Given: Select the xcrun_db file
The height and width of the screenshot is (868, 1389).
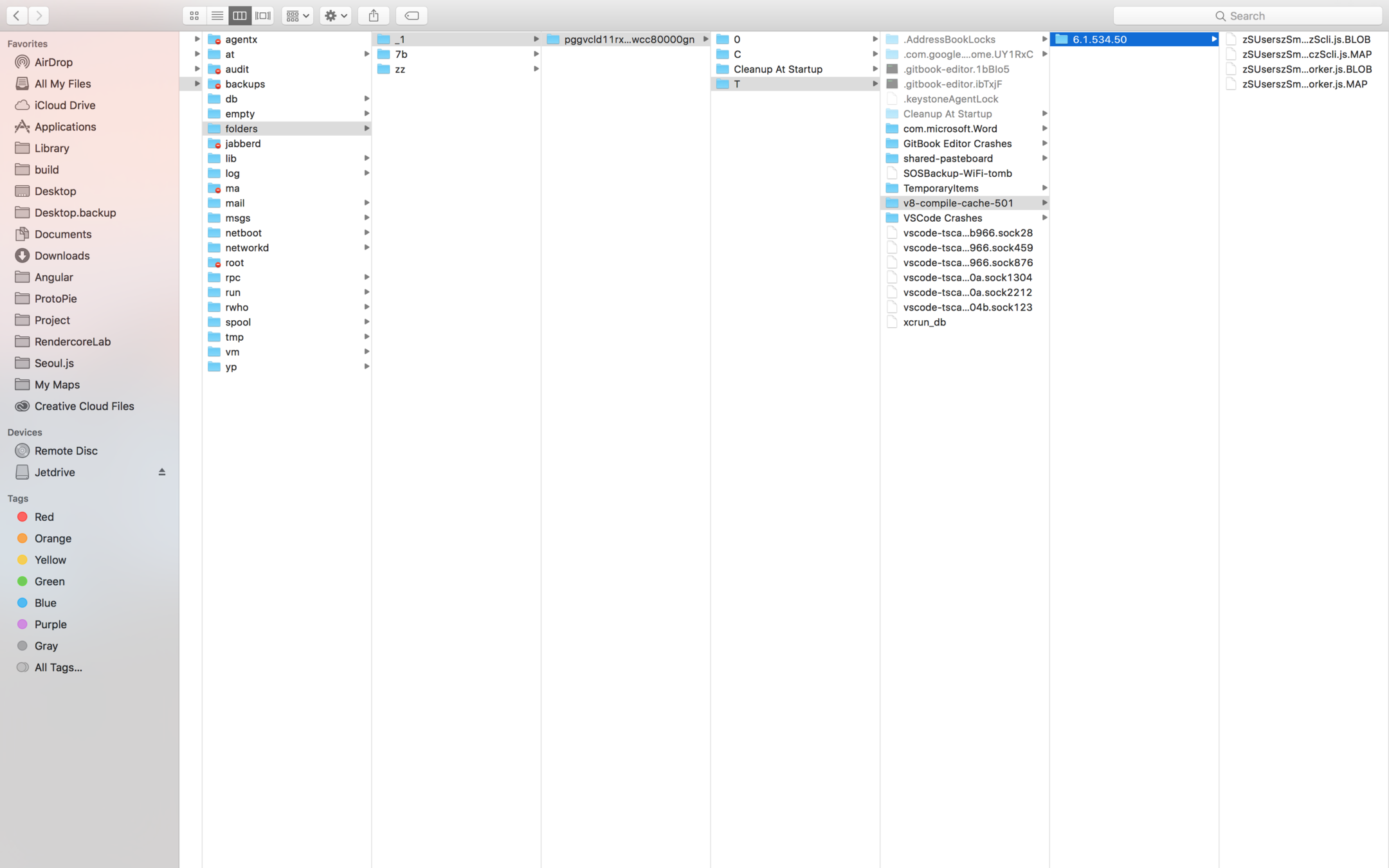Looking at the screenshot, I should (924, 322).
